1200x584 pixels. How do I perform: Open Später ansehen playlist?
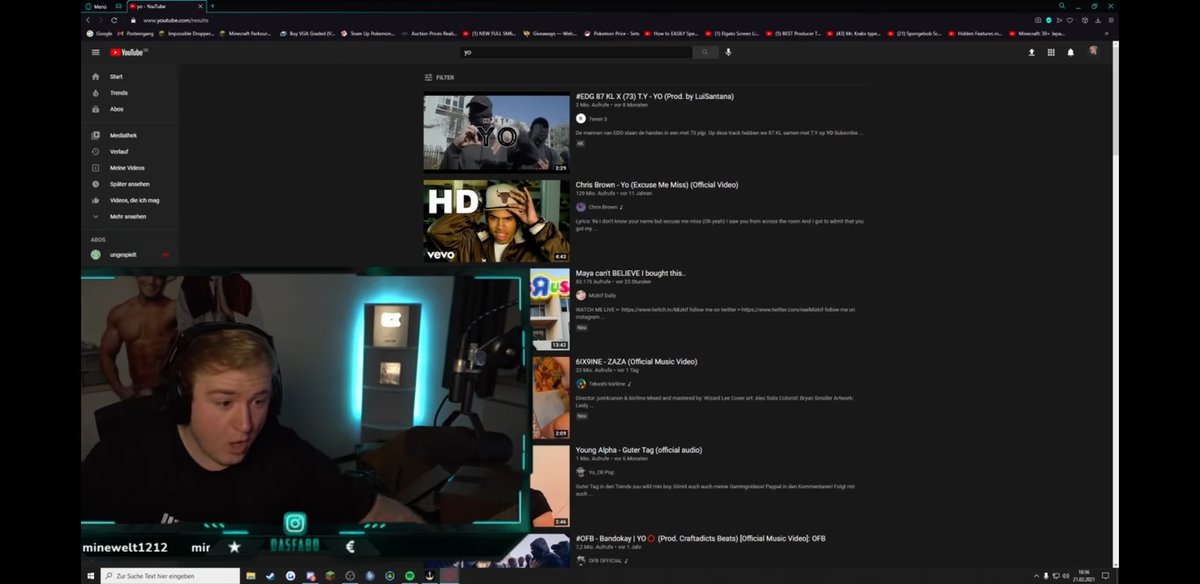tap(130, 184)
